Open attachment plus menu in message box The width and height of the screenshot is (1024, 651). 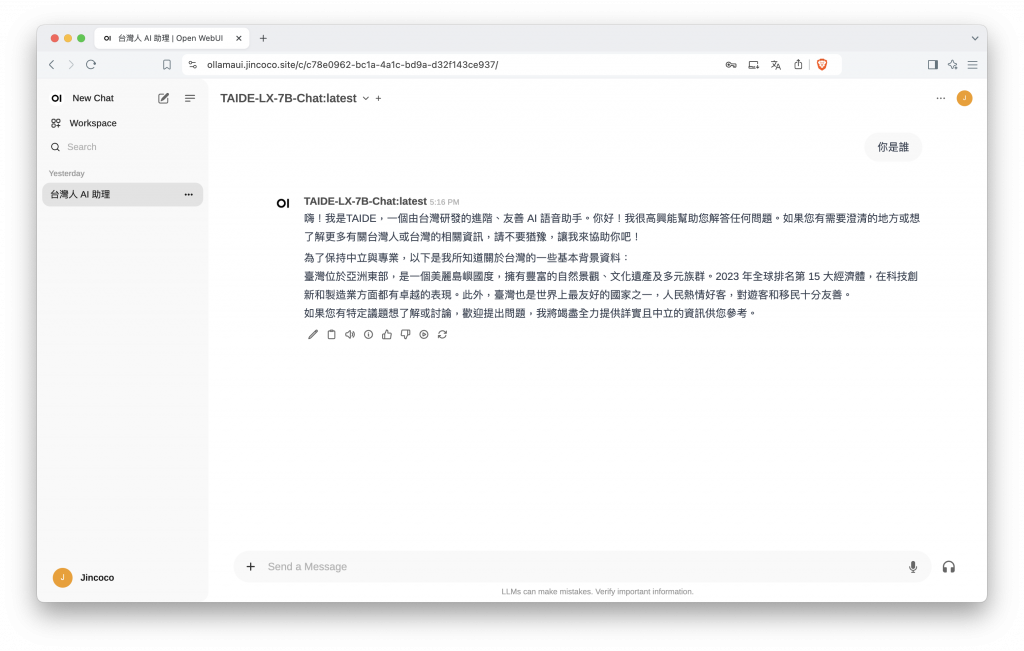coord(251,567)
